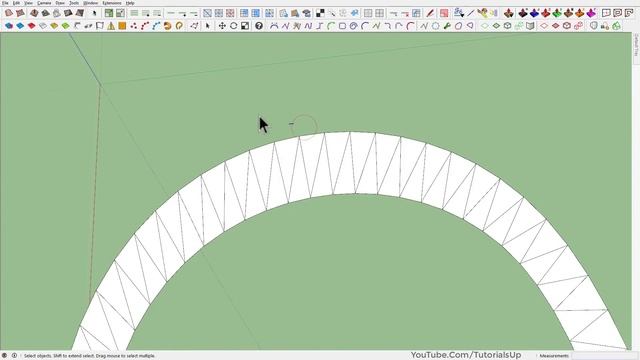Open the paint icon's dropdown arrow
Viewport: 640px width, 360px height.
[462, 15]
